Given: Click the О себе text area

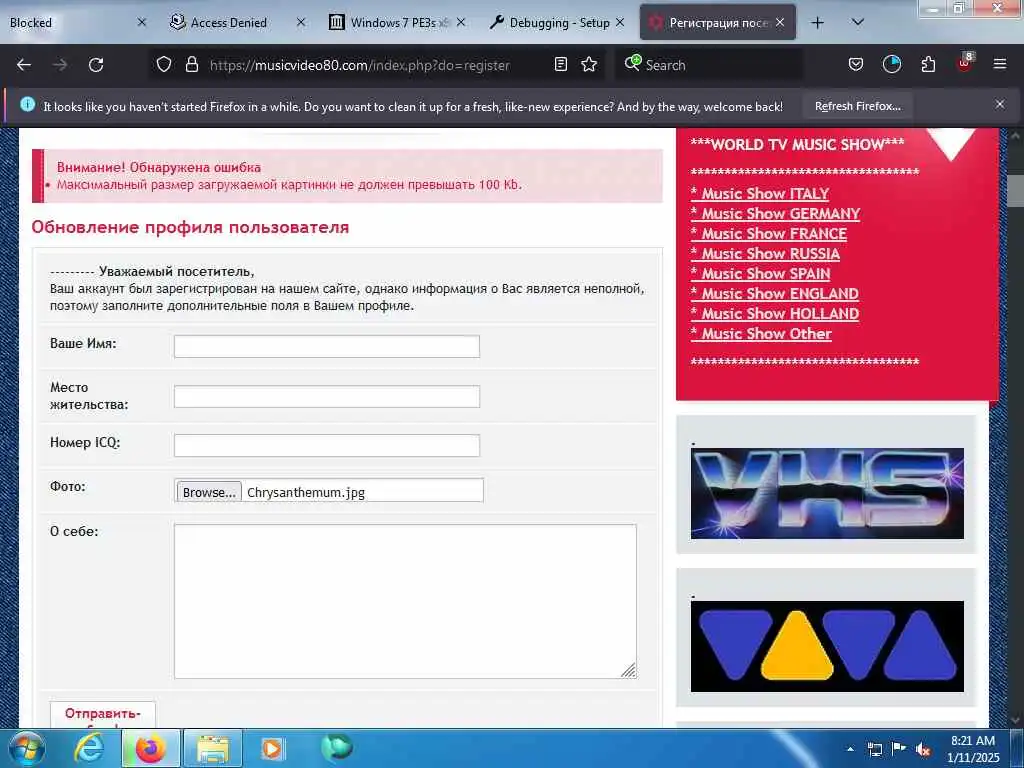Looking at the screenshot, I should pyautogui.click(x=405, y=601).
